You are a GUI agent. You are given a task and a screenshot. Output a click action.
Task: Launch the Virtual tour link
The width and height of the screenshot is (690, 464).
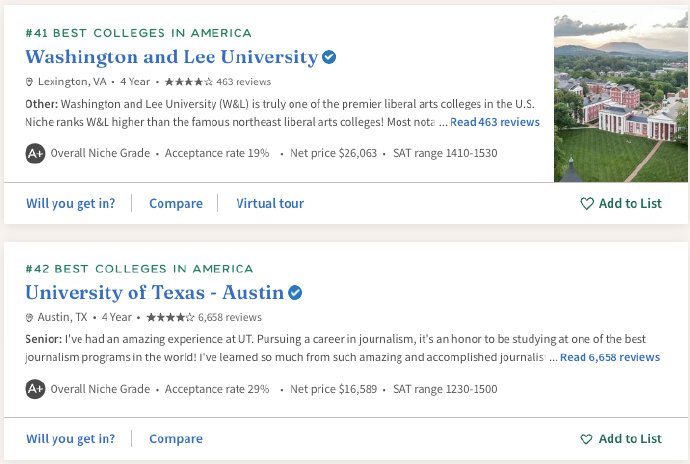[270, 203]
